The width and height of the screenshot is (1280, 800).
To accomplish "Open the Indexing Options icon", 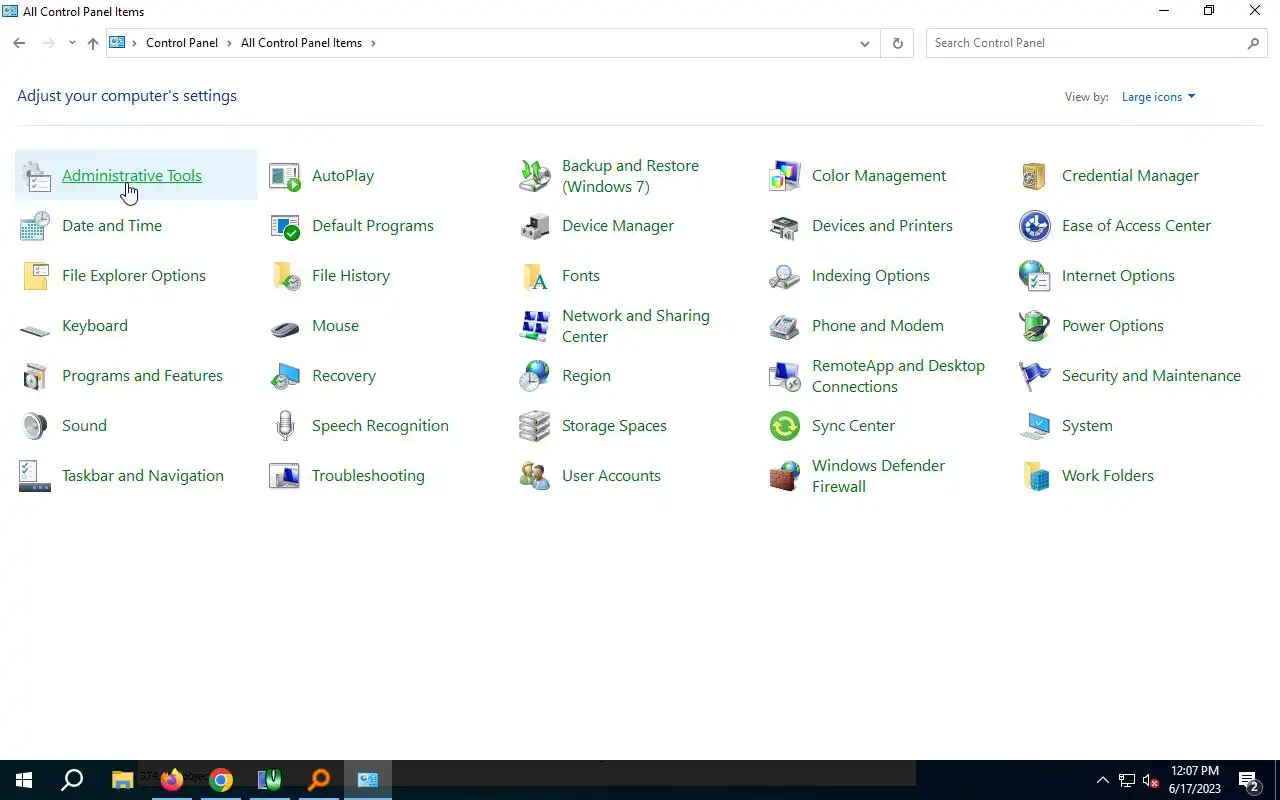I will 785,276.
